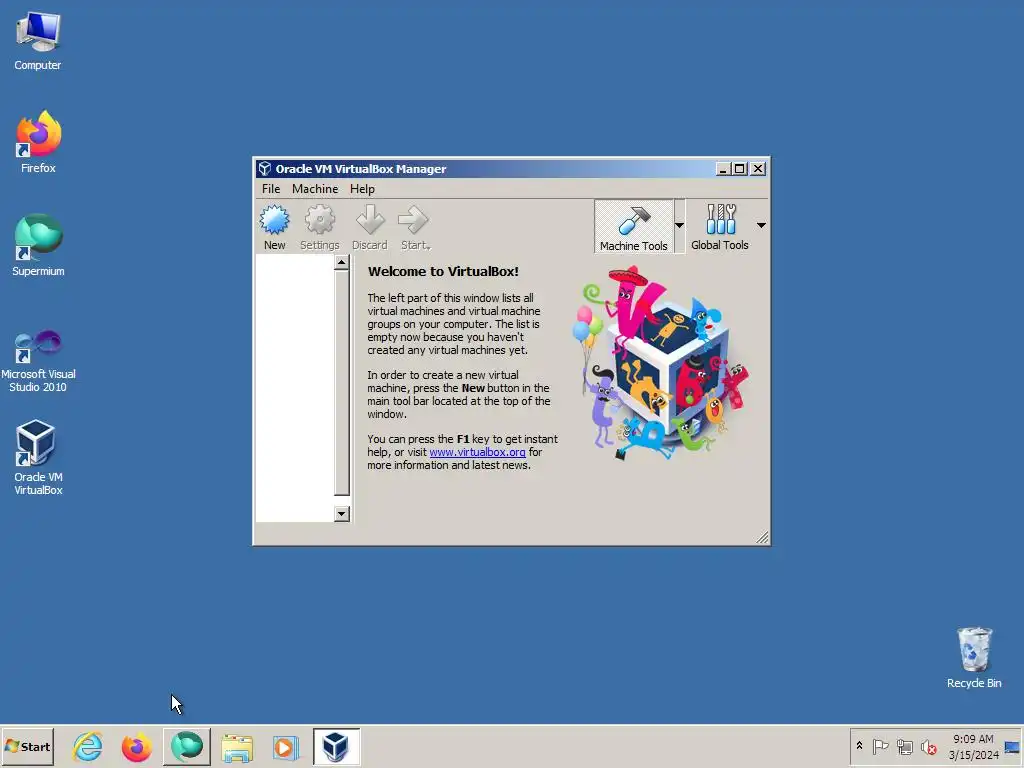The height and width of the screenshot is (768, 1024).
Task: Click the window resize grip corner
Action: (762, 537)
